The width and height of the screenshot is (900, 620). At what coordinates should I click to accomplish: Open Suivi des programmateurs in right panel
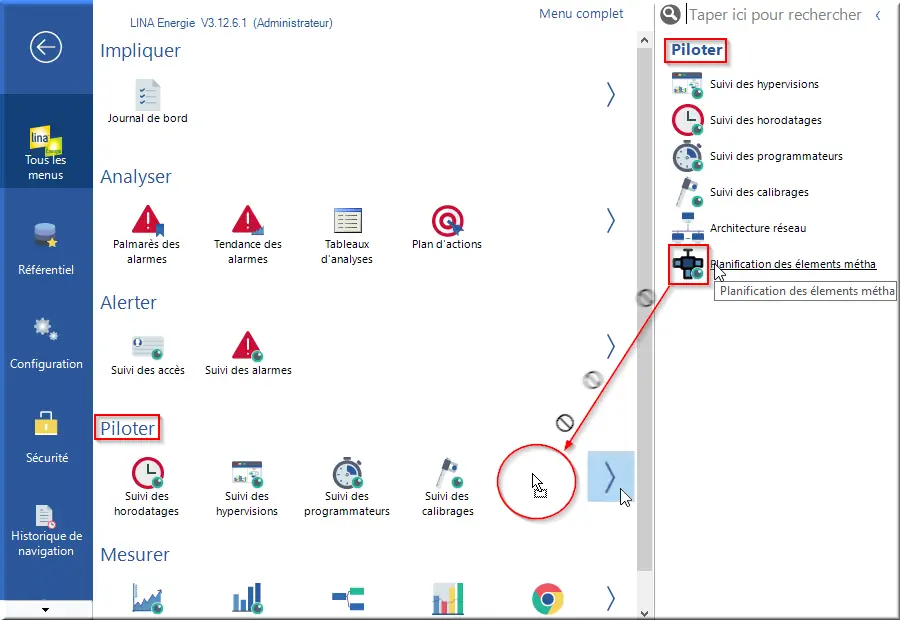(757, 156)
